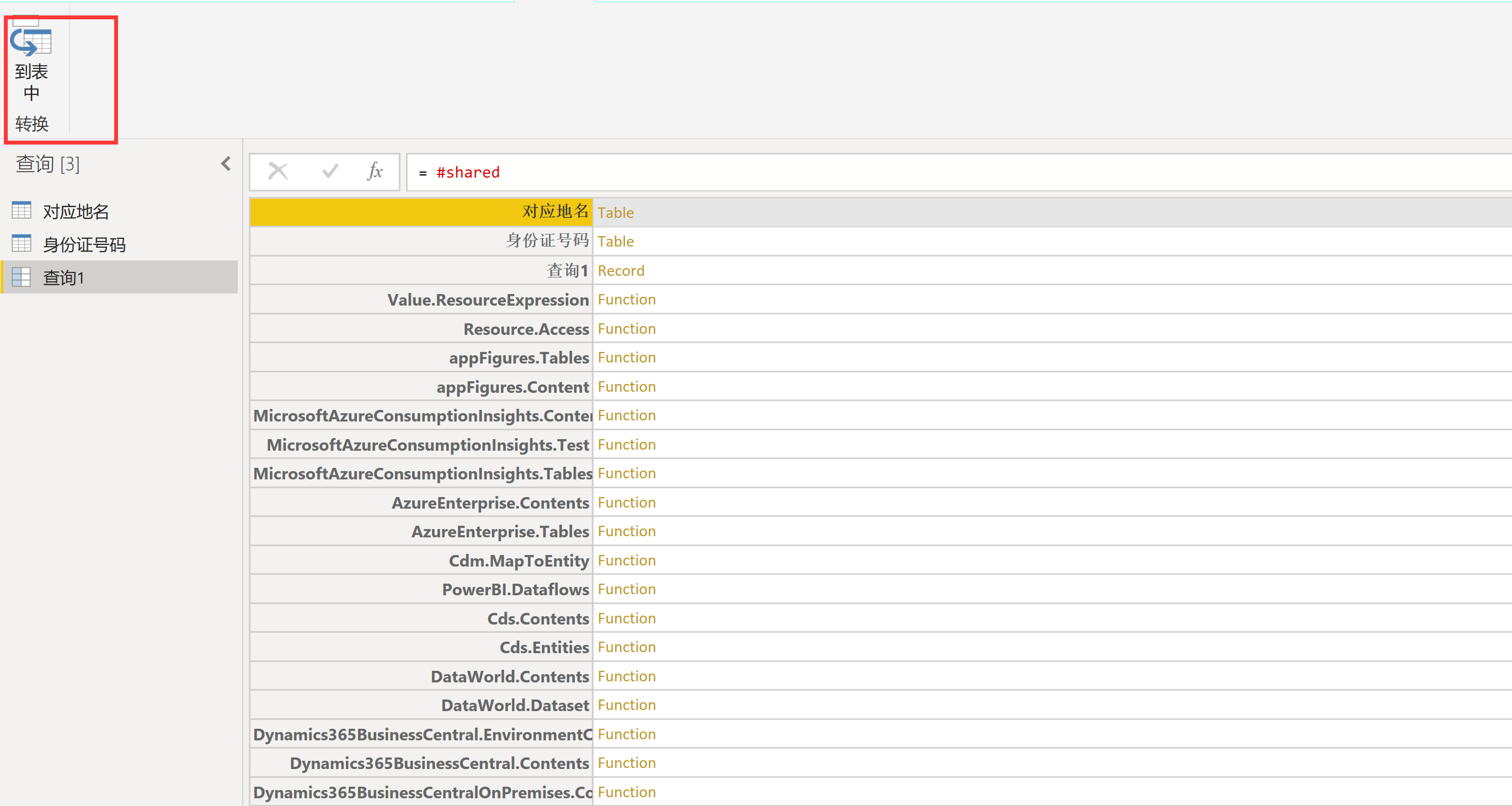
Task: Open the Function link for Dynamics365BusinessCentral.Contents
Action: pos(626,763)
